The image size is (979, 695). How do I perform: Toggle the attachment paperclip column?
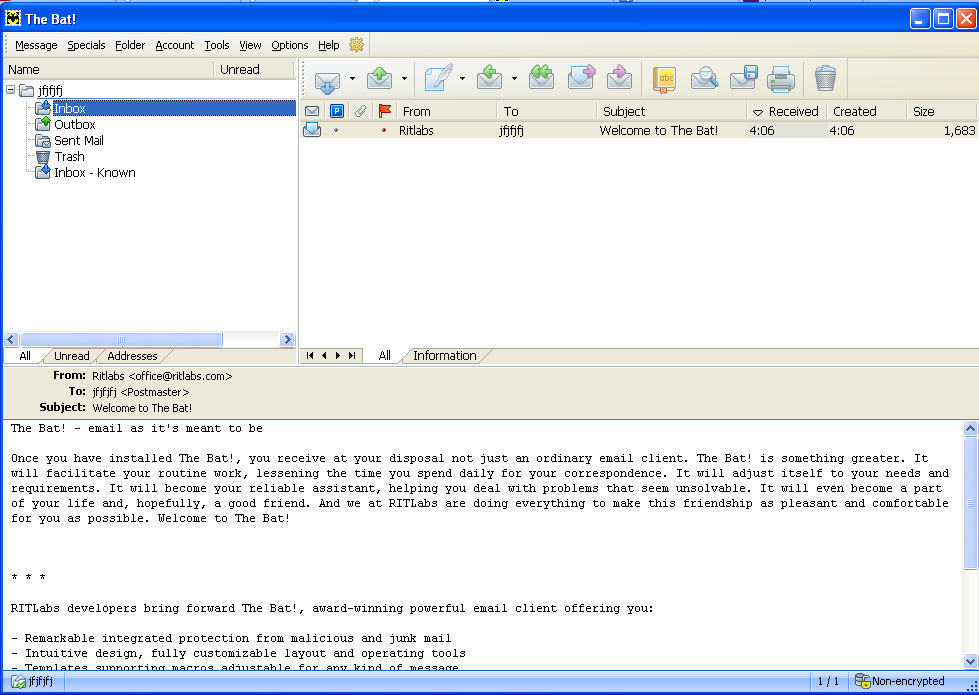(x=360, y=111)
